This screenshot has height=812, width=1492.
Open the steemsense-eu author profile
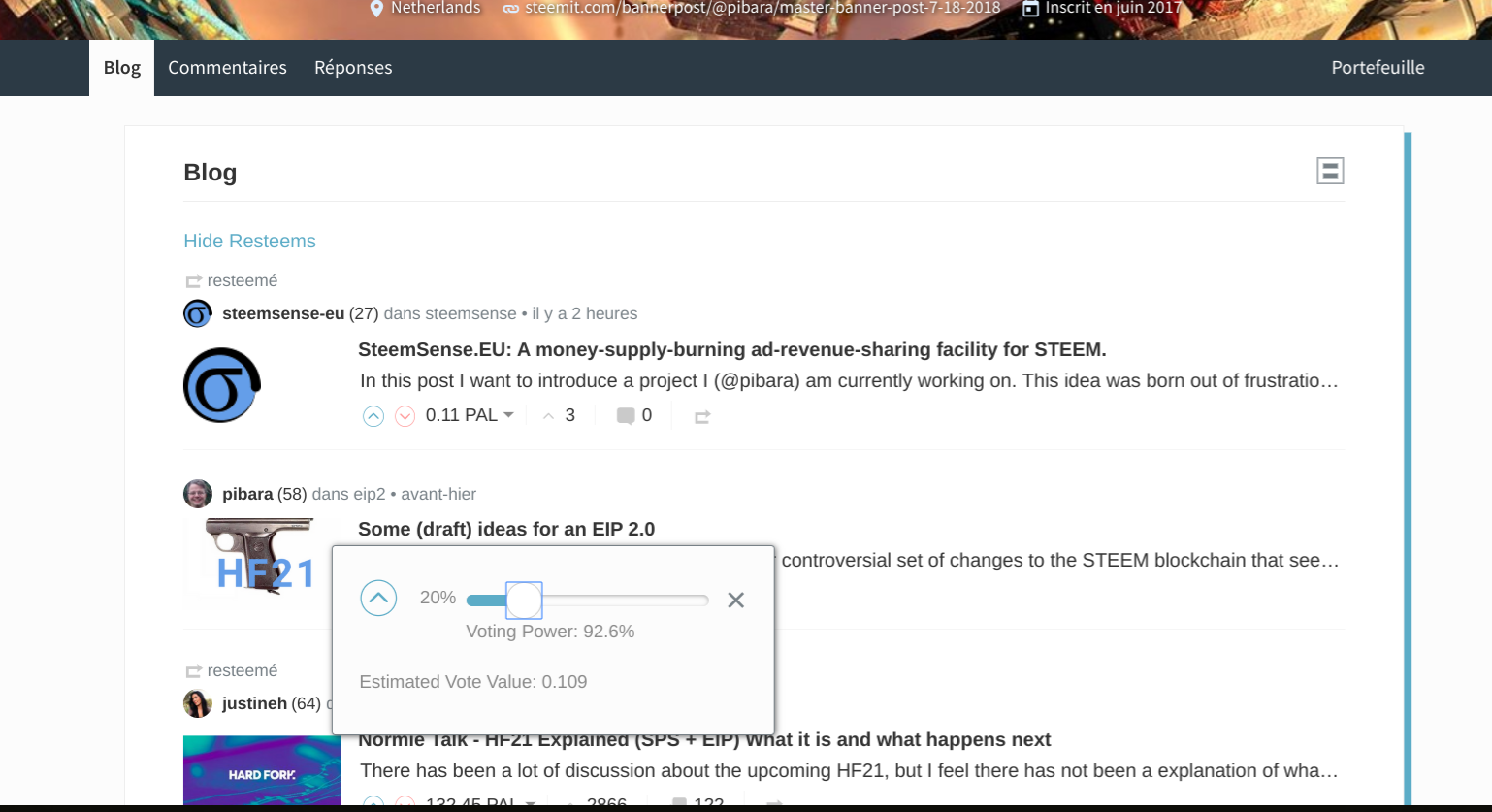[283, 313]
